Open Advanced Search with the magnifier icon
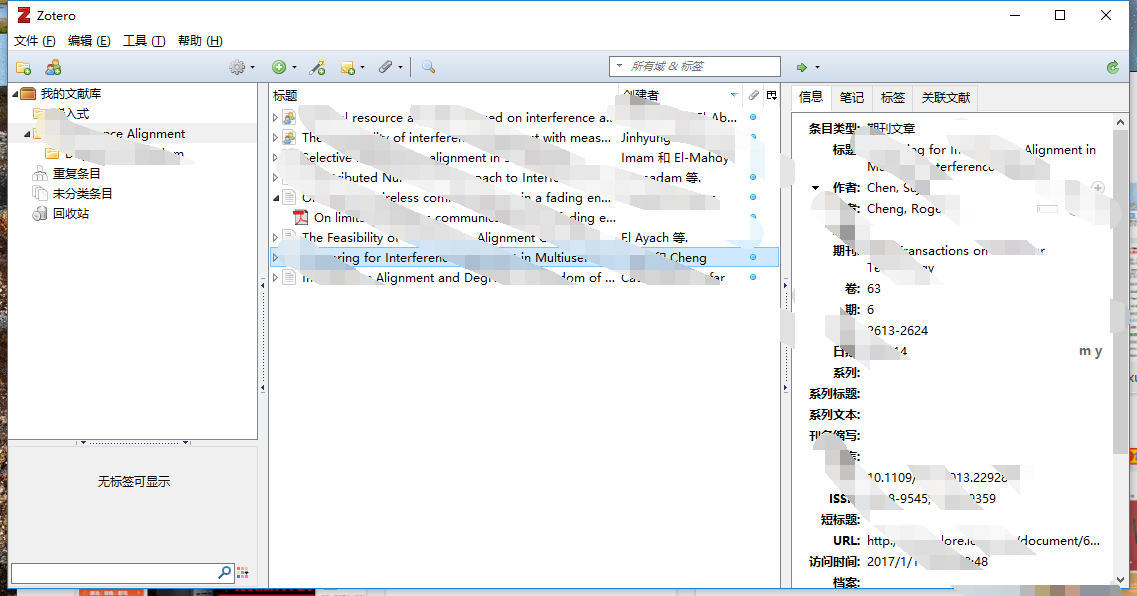 429,67
